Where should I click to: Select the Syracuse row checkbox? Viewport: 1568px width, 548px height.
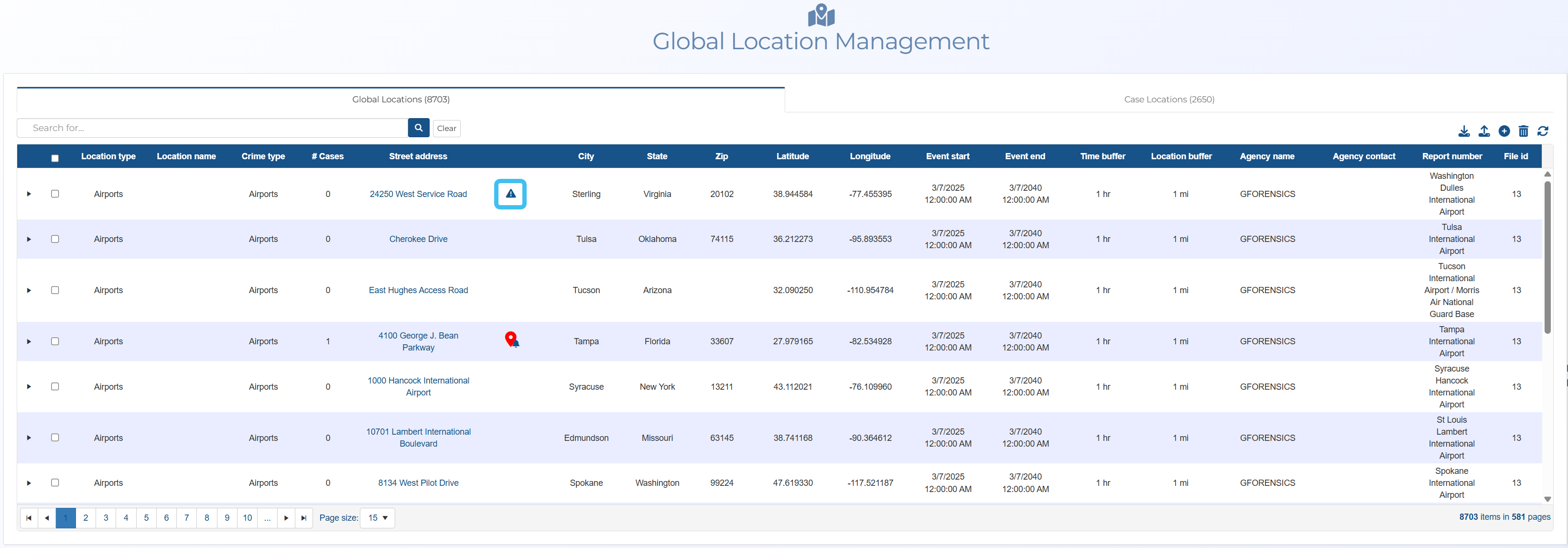(x=55, y=386)
